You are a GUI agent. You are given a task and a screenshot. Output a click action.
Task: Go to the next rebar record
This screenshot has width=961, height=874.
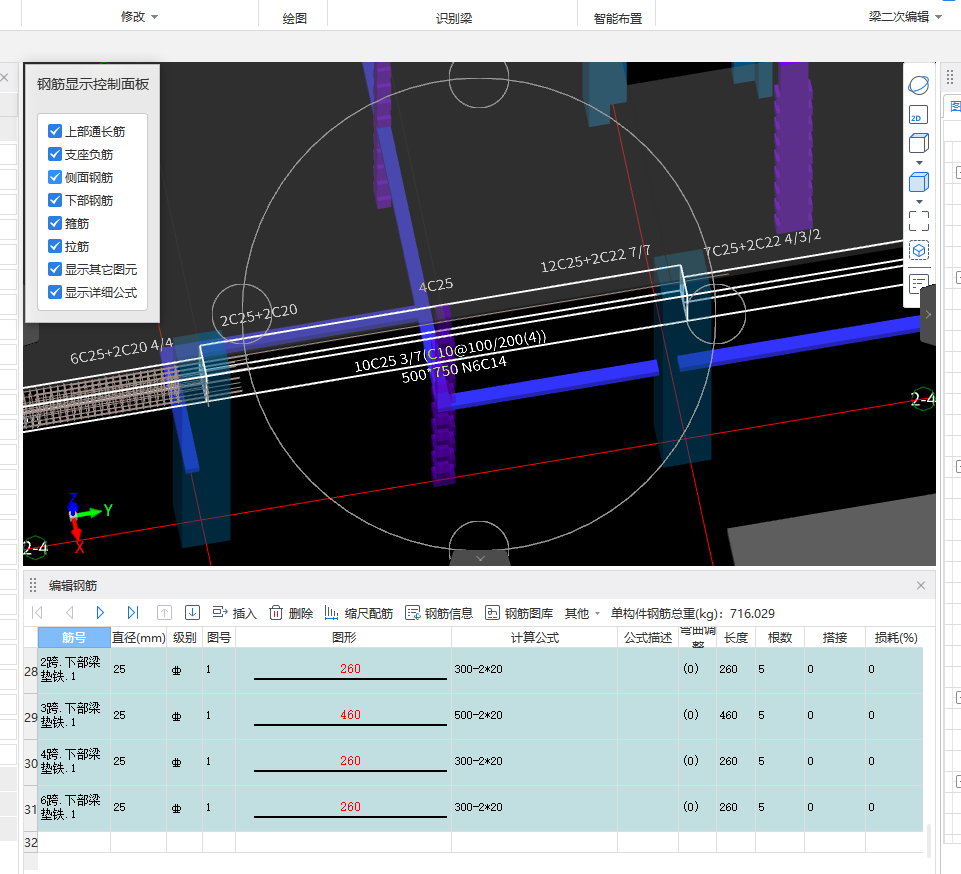click(x=101, y=612)
